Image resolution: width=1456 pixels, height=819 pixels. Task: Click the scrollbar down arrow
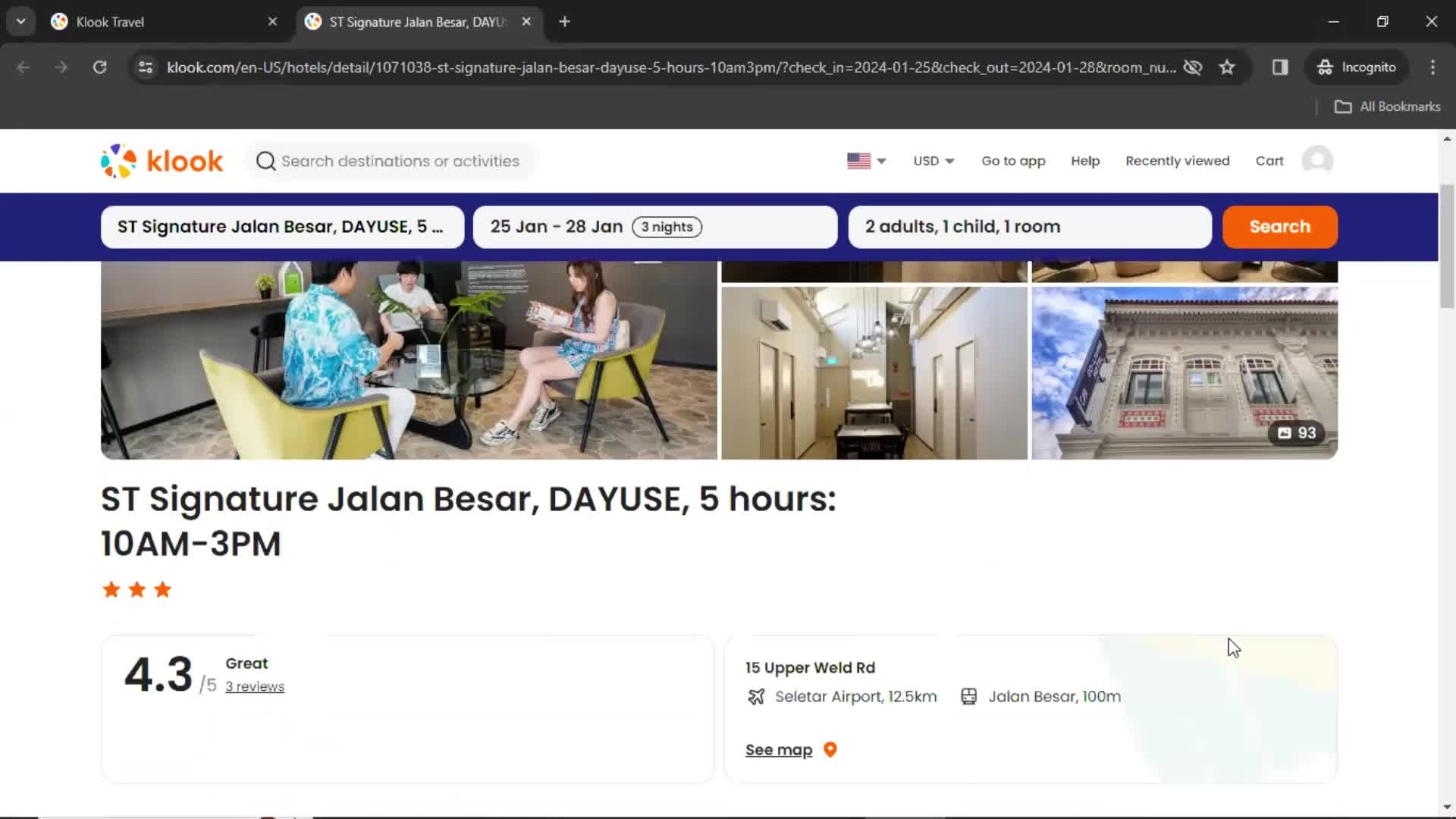point(1447,807)
